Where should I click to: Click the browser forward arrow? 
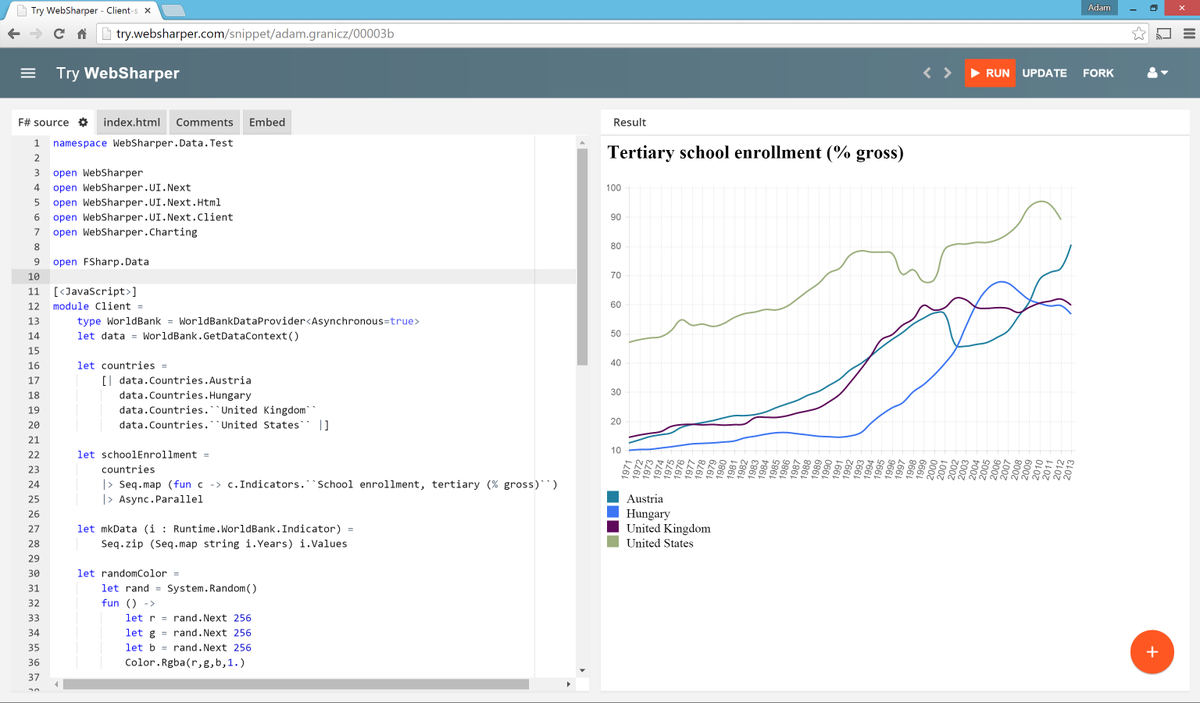pyautogui.click(x=38, y=34)
